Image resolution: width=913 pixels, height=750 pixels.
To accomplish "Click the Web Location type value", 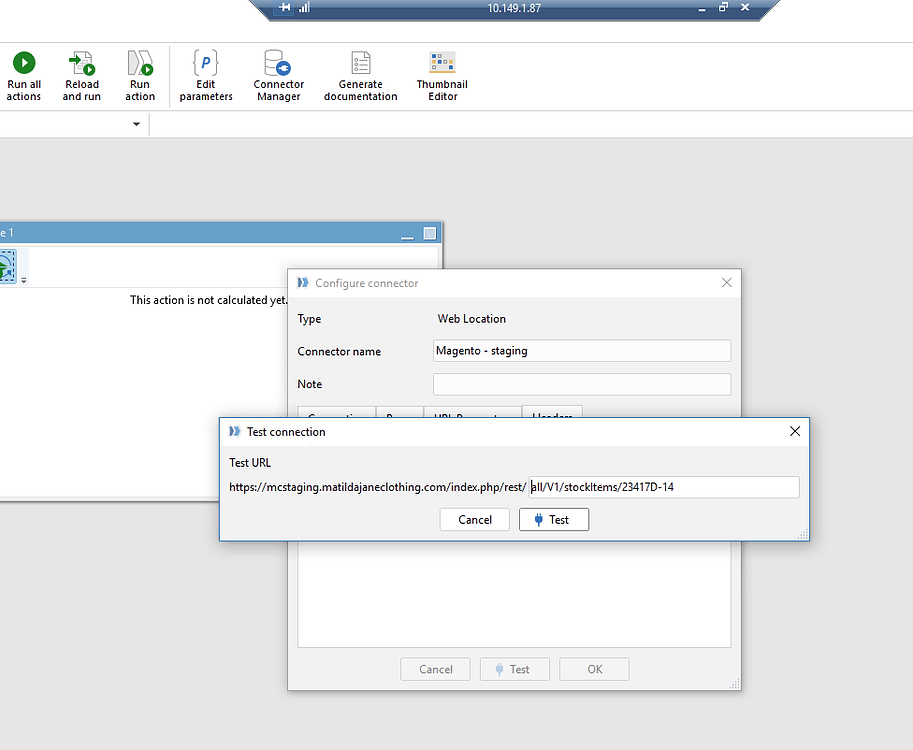I will point(472,319).
